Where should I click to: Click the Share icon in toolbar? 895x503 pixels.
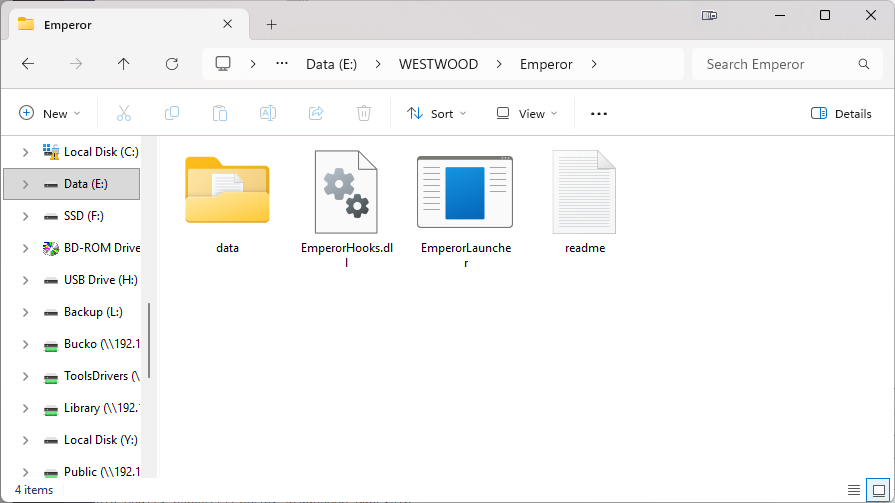pos(316,114)
